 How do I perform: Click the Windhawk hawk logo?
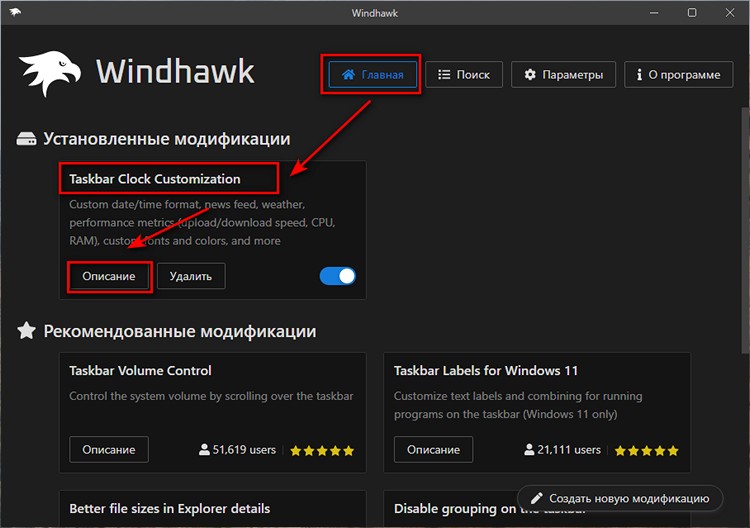[x=50, y=73]
